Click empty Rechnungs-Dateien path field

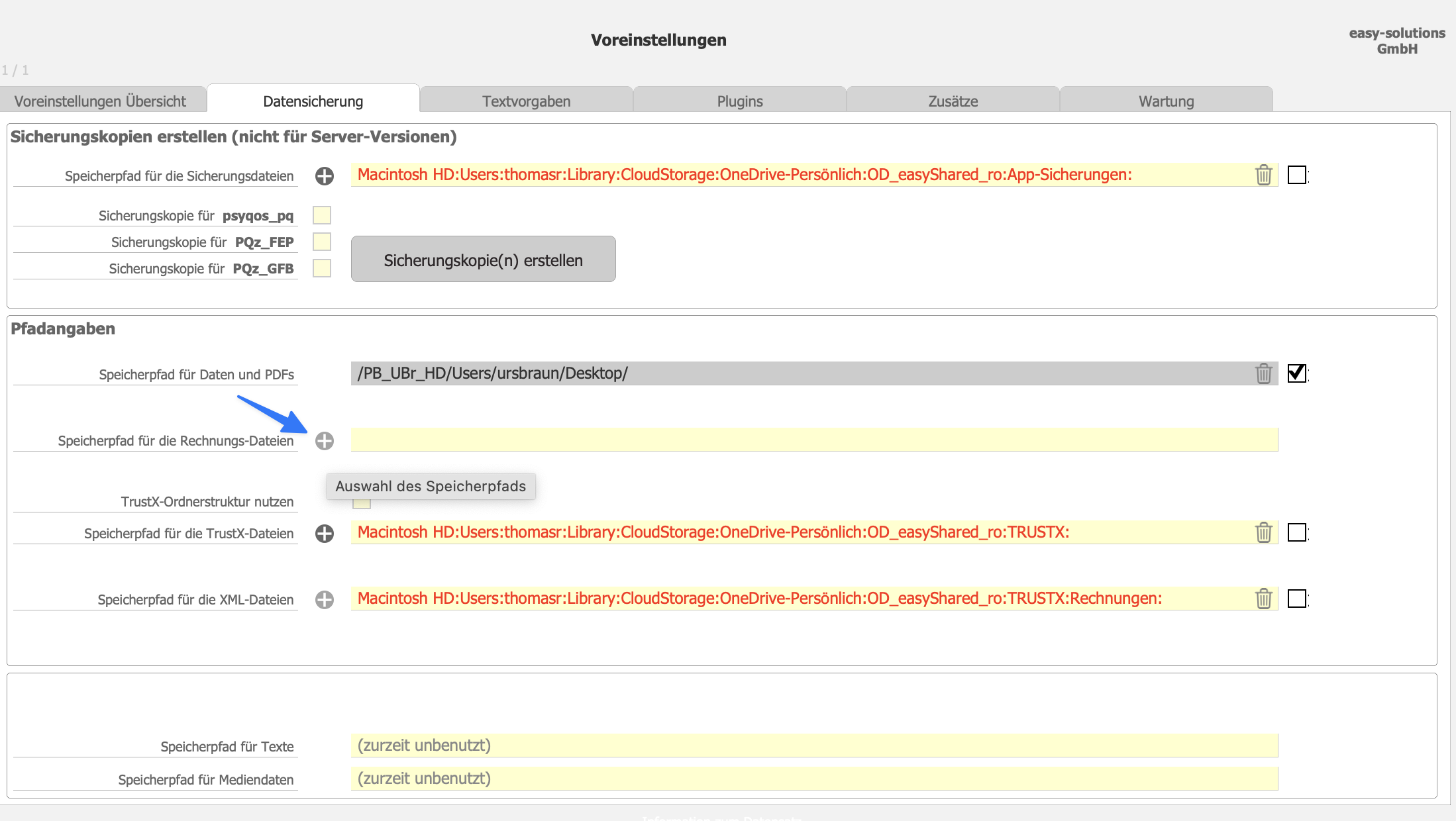point(814,440)
